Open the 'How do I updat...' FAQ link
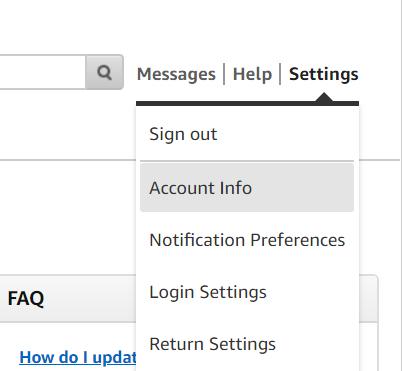Screen dimensions: 402x371 tap(78, 358)
